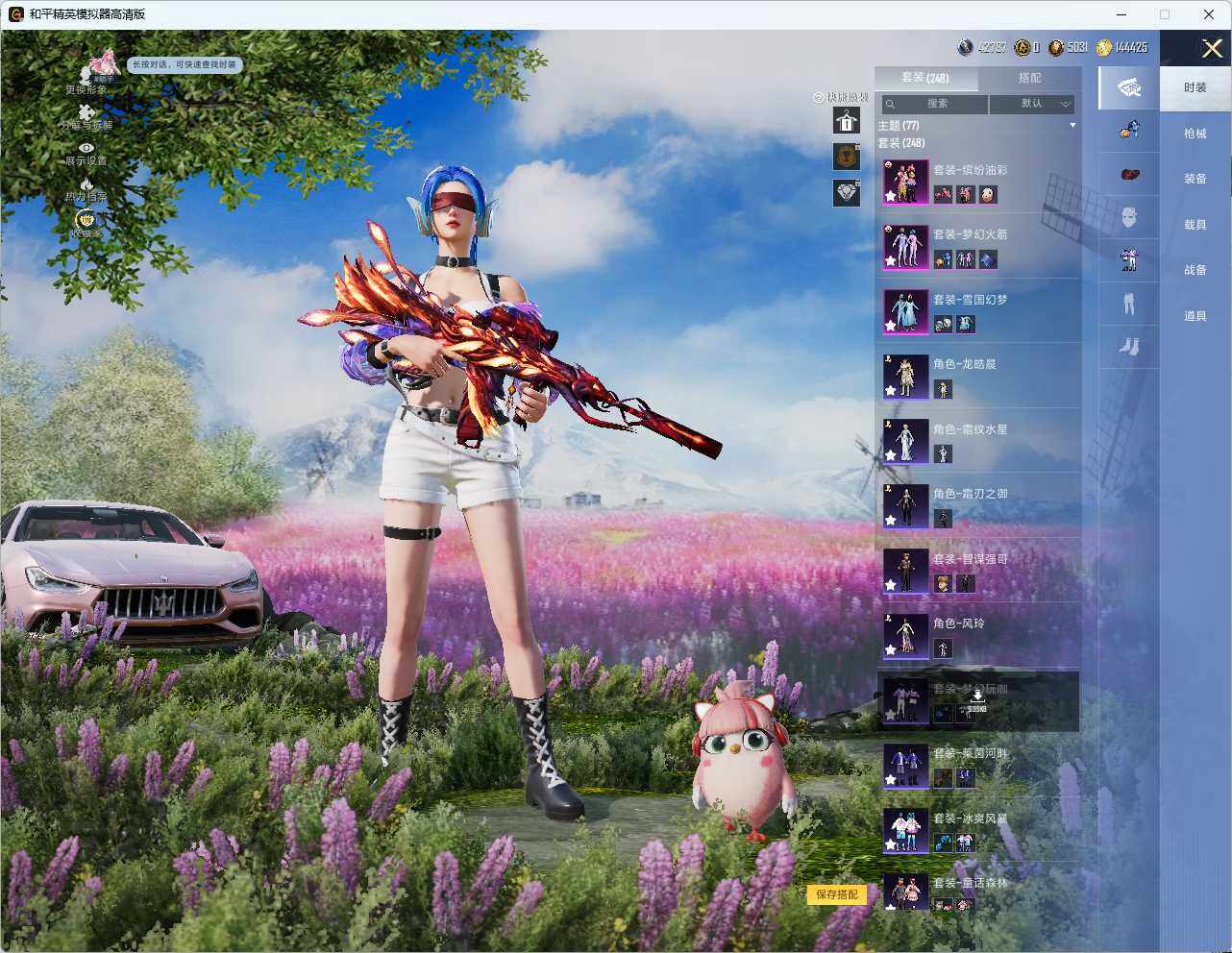Open the 枪械 side tab
The width and height of the screenshot is (1232, 953).
pyautogui.click(x=1195, y=134)
